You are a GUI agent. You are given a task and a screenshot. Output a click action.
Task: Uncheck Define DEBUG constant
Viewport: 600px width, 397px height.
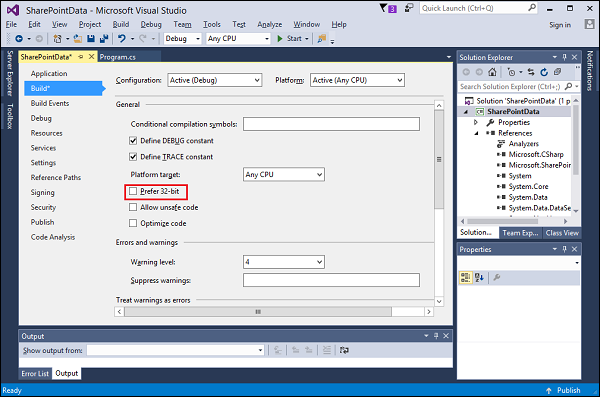tap(133, 141)
